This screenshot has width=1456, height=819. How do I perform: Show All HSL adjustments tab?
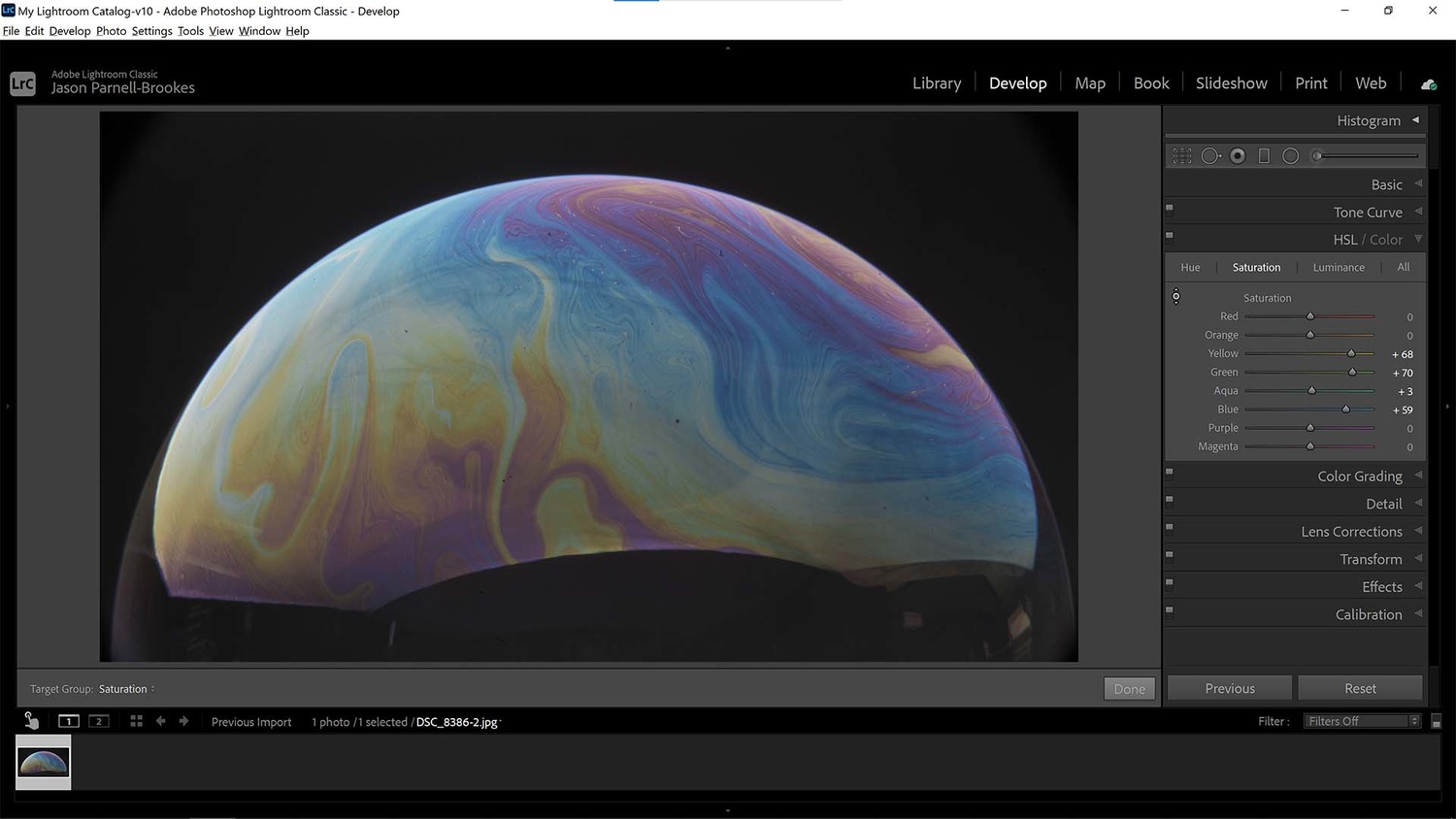1403,267
